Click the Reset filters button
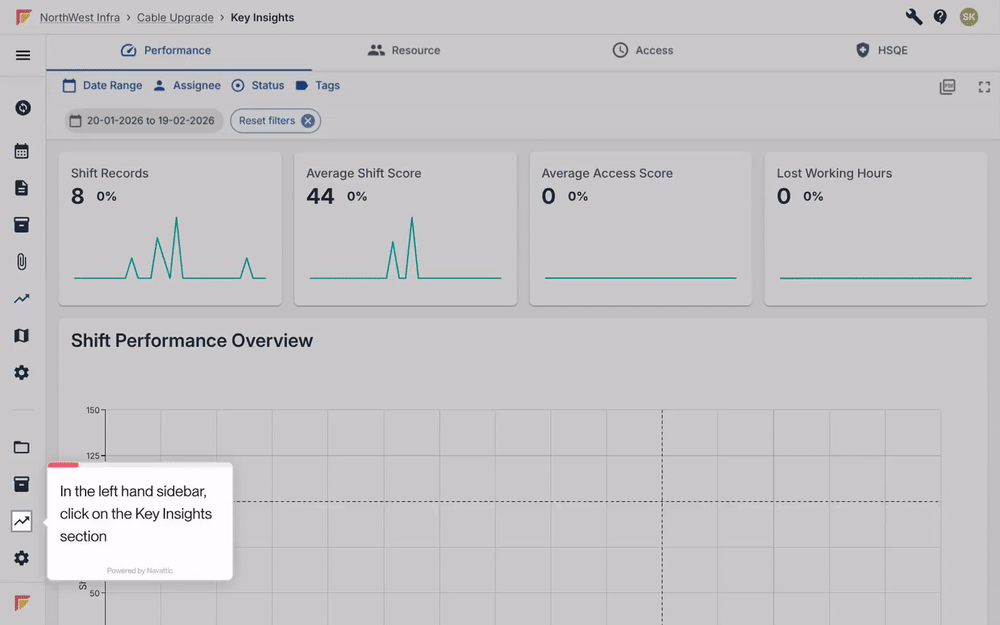 [276, 121]
